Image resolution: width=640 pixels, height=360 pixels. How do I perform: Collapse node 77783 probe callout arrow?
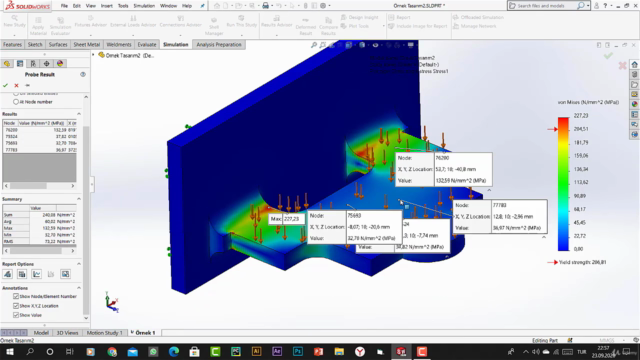(544, 237)
